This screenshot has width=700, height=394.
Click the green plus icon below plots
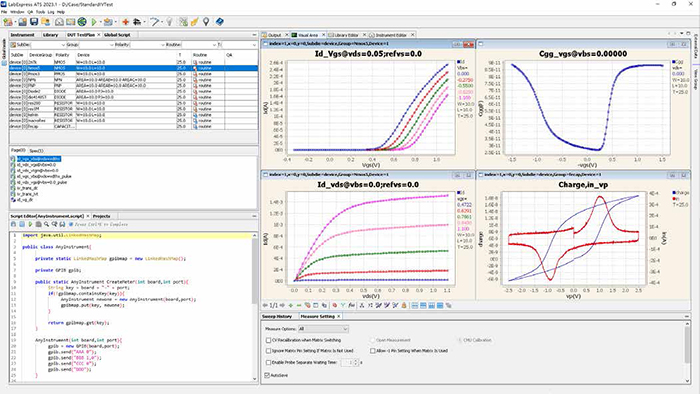point(291,305)
